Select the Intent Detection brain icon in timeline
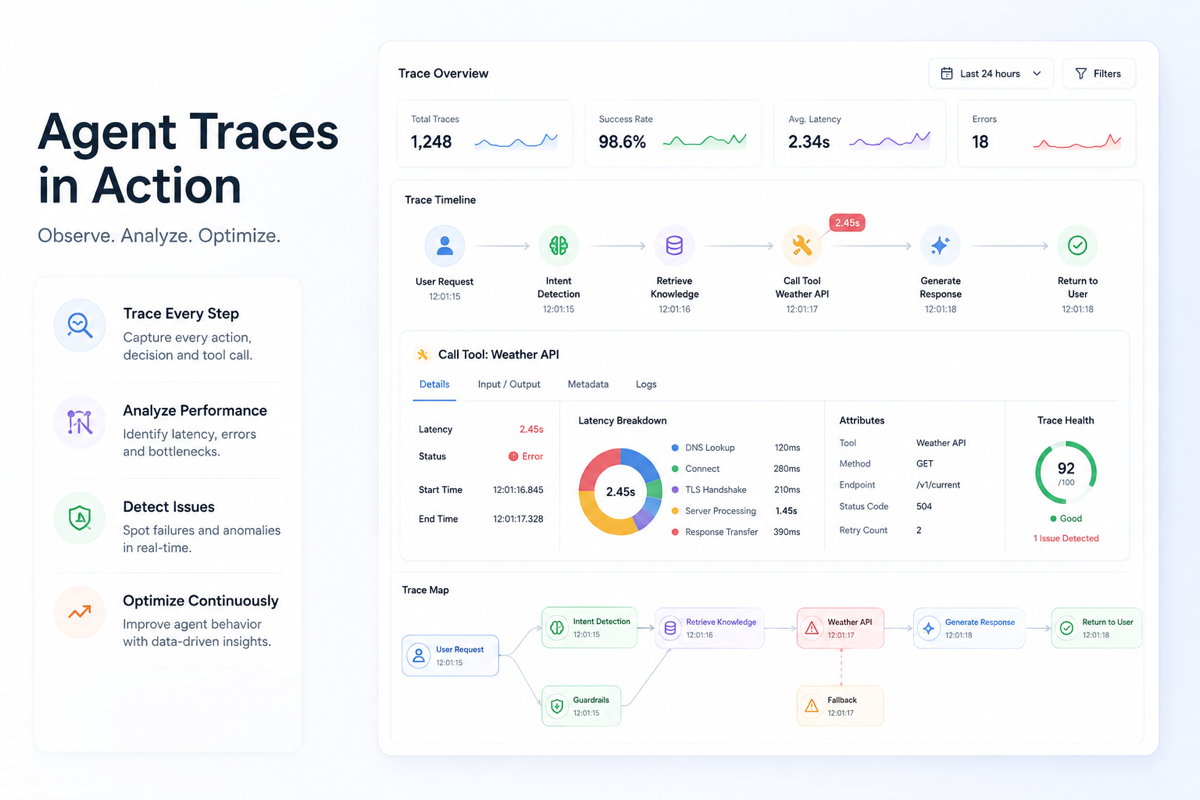 [x=559, y=245]
